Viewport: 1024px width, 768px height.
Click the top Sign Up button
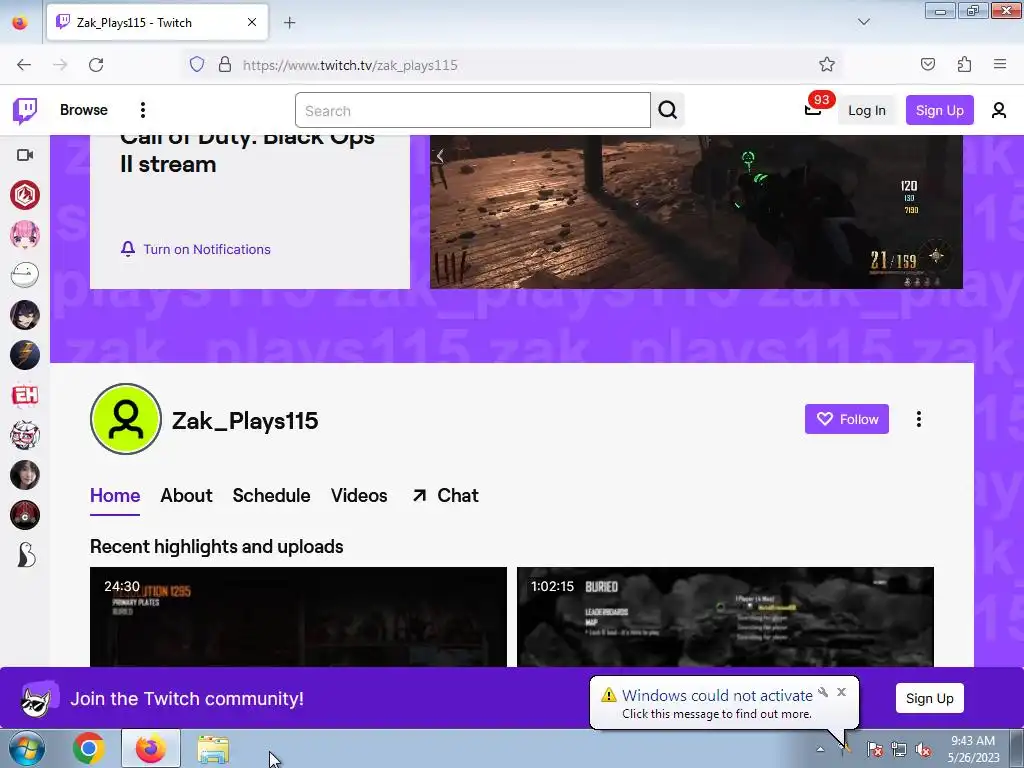939,110
